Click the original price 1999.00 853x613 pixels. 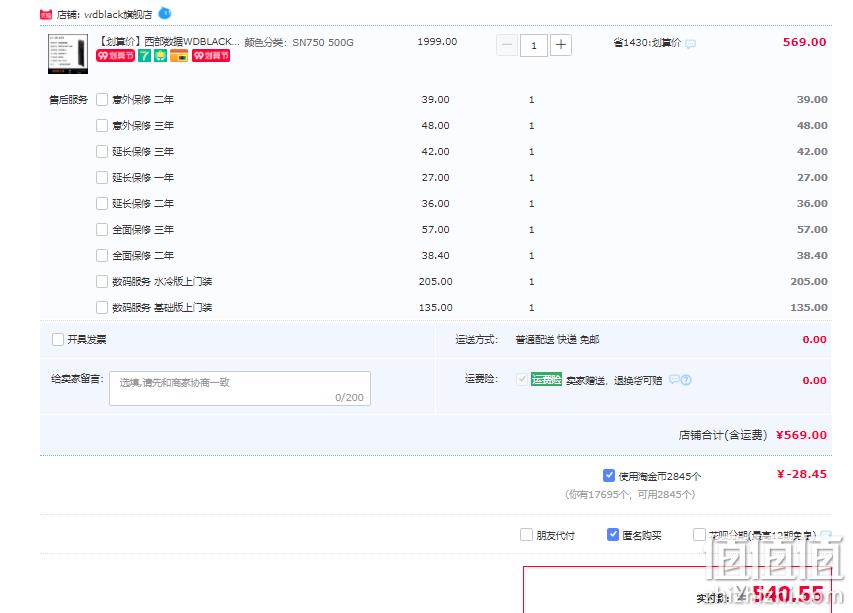[437, 42]
